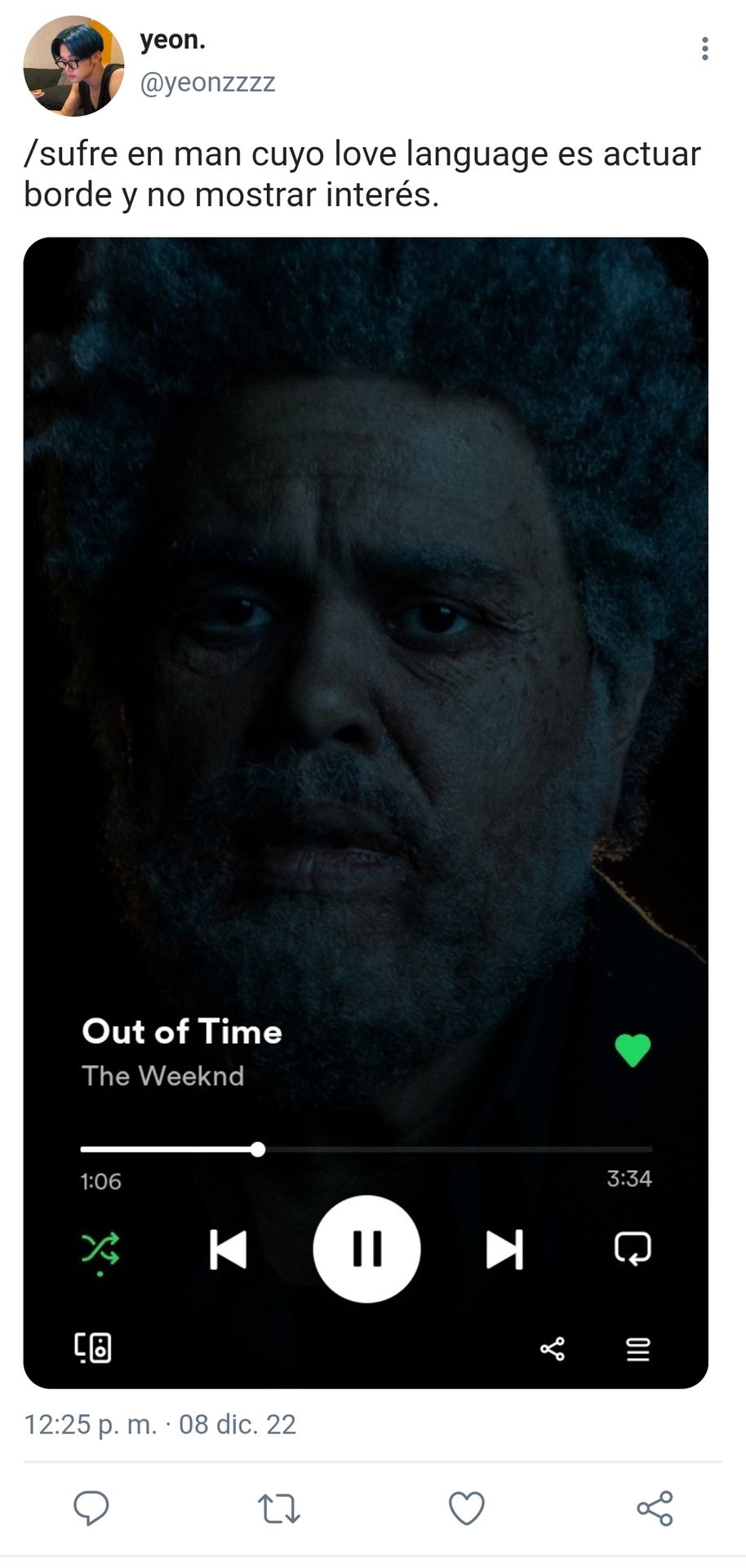Skip to the previous track
This screenshot has width=746, height=1568.
coord(228,1249)
